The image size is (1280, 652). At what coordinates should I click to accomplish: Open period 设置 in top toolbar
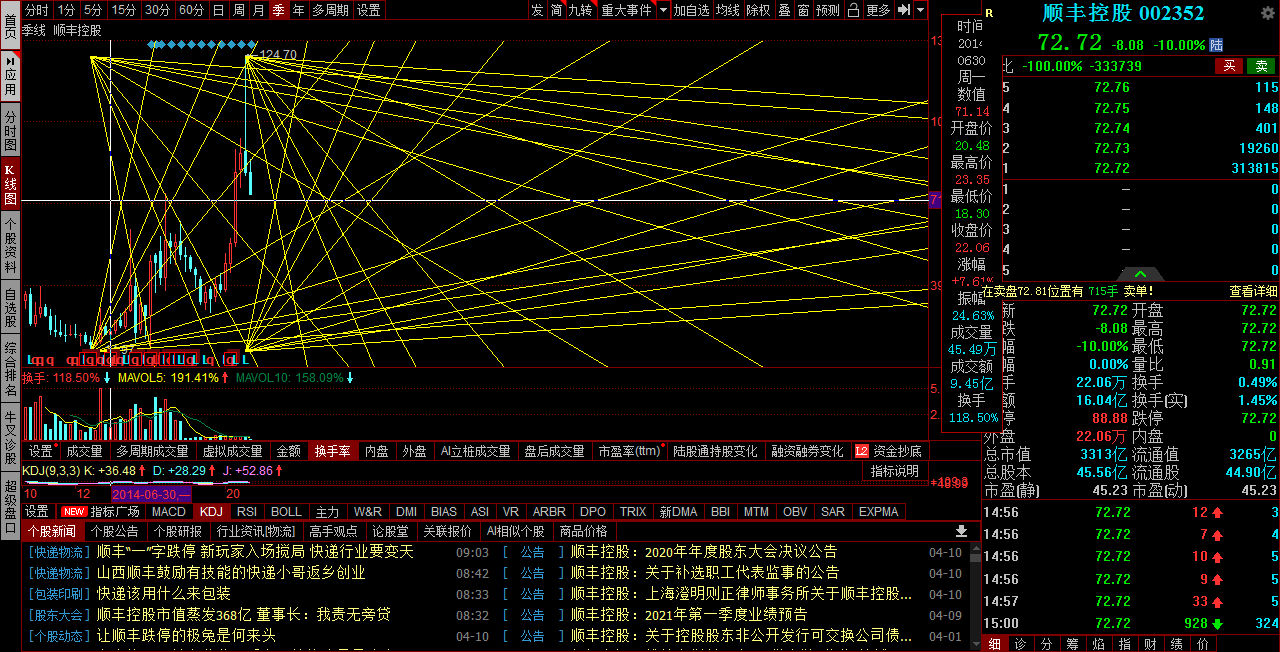click(369, 10)
